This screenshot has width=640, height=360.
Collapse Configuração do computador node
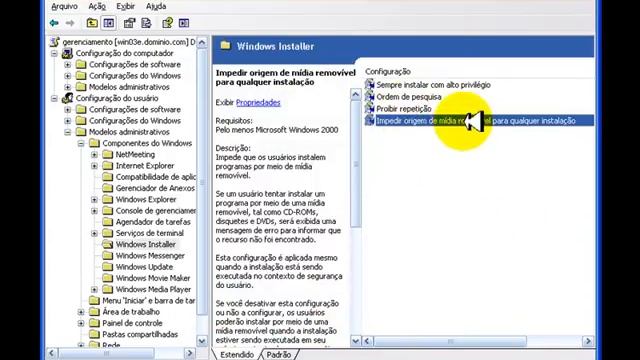(54, 53)
